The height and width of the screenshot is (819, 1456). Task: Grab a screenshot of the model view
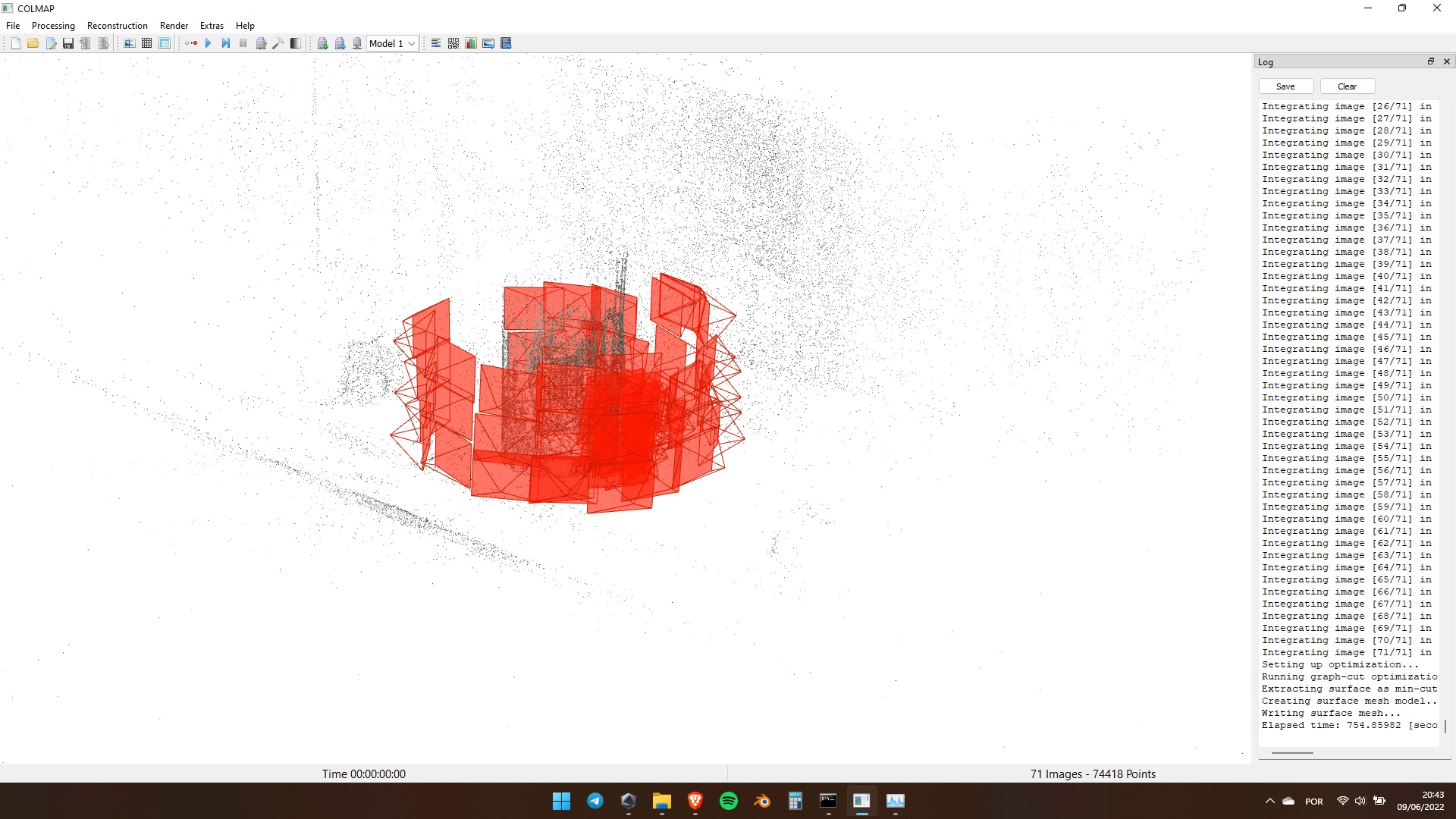[x=489, y=43]
